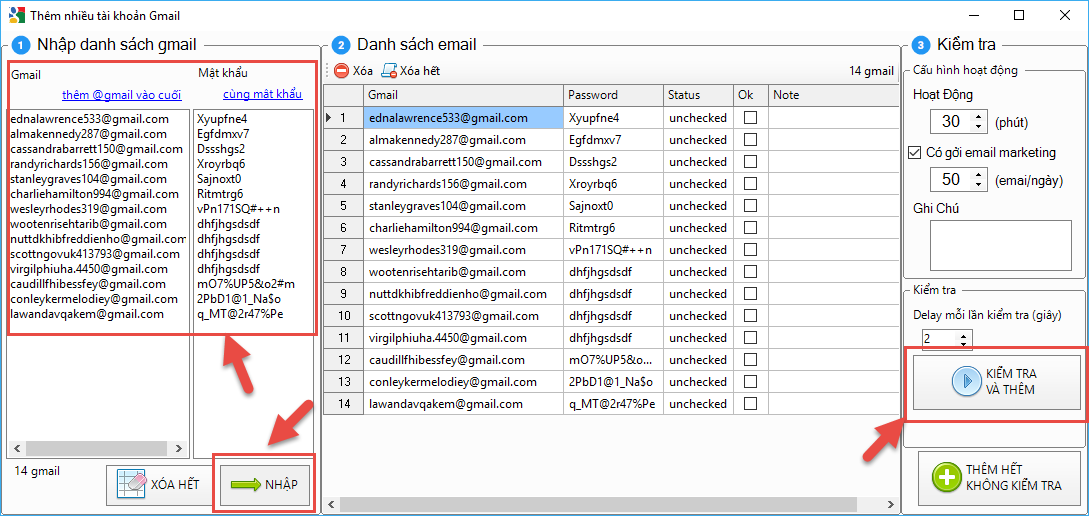Click password cell vPn171SQ#++n in table
Viewport: 1089px width, 516px height.
(x=613, y=250)
